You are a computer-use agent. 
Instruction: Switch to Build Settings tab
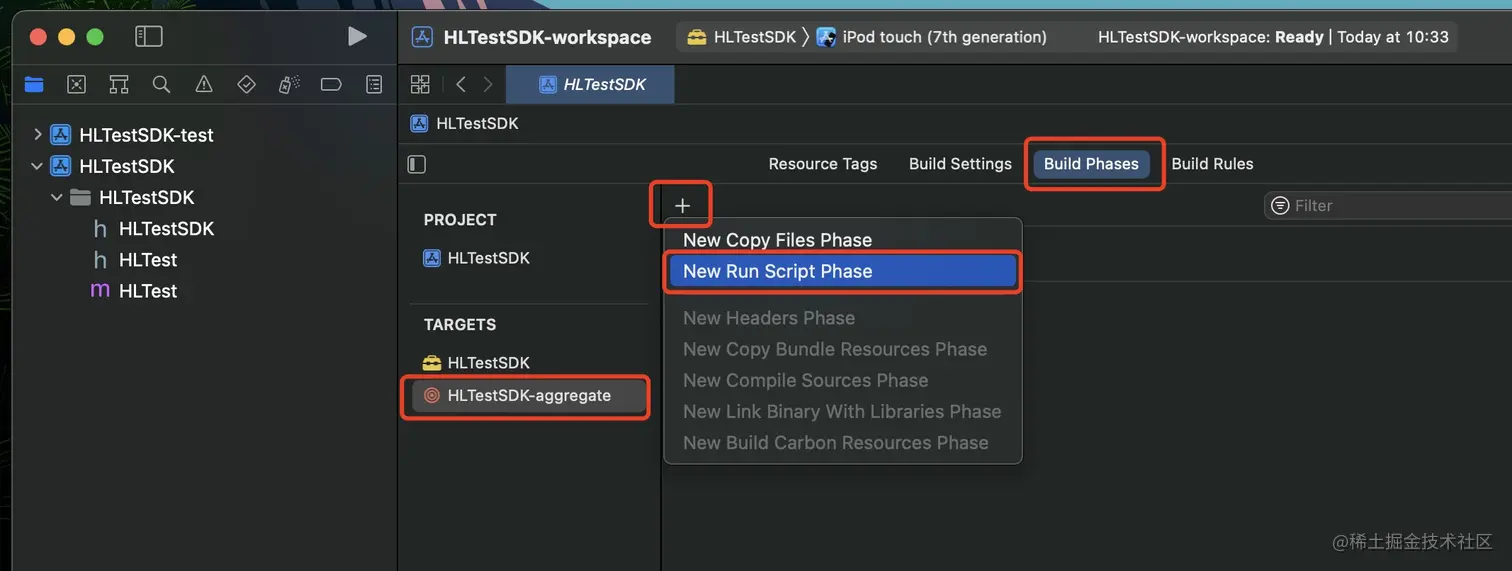pyautogui.click(x=960, y=164)
